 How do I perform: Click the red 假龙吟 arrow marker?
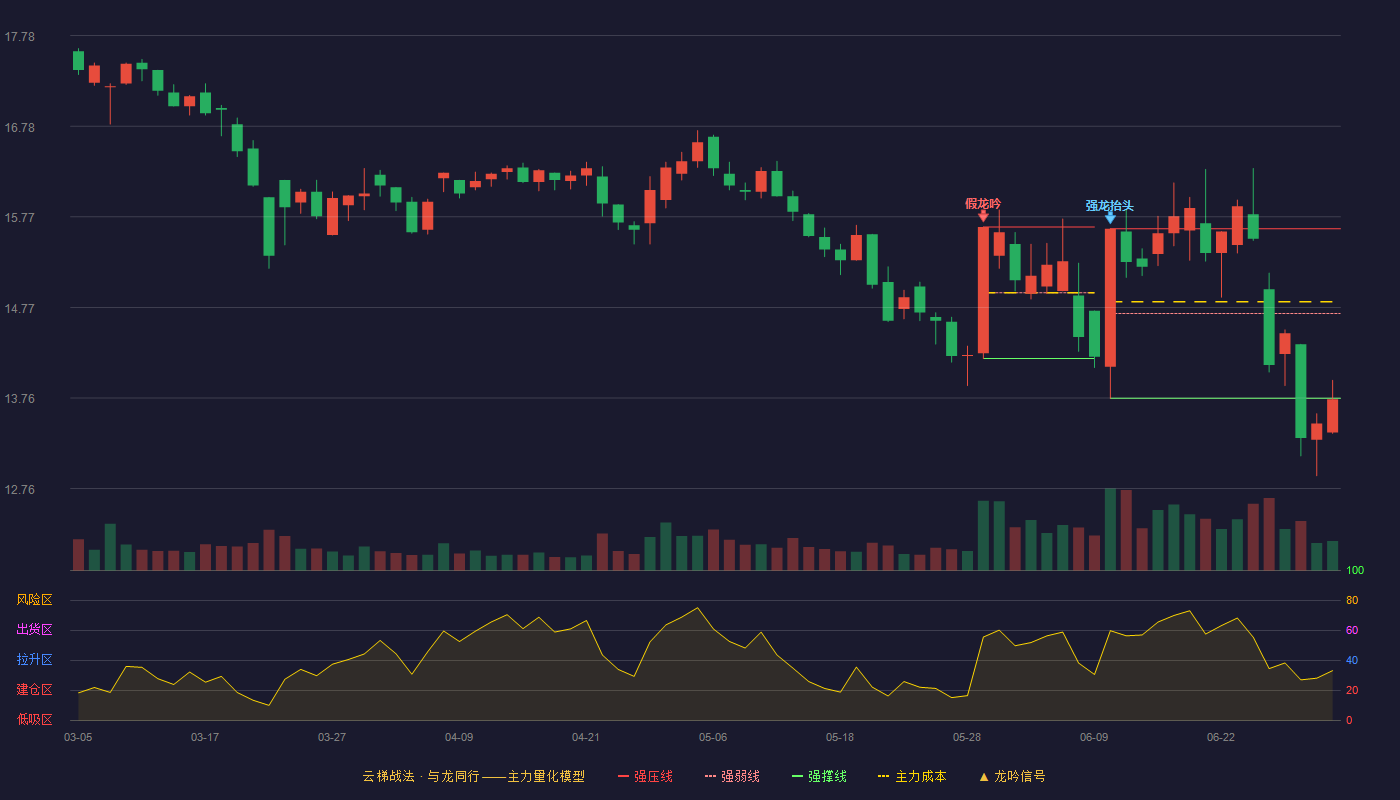point(983,216)
